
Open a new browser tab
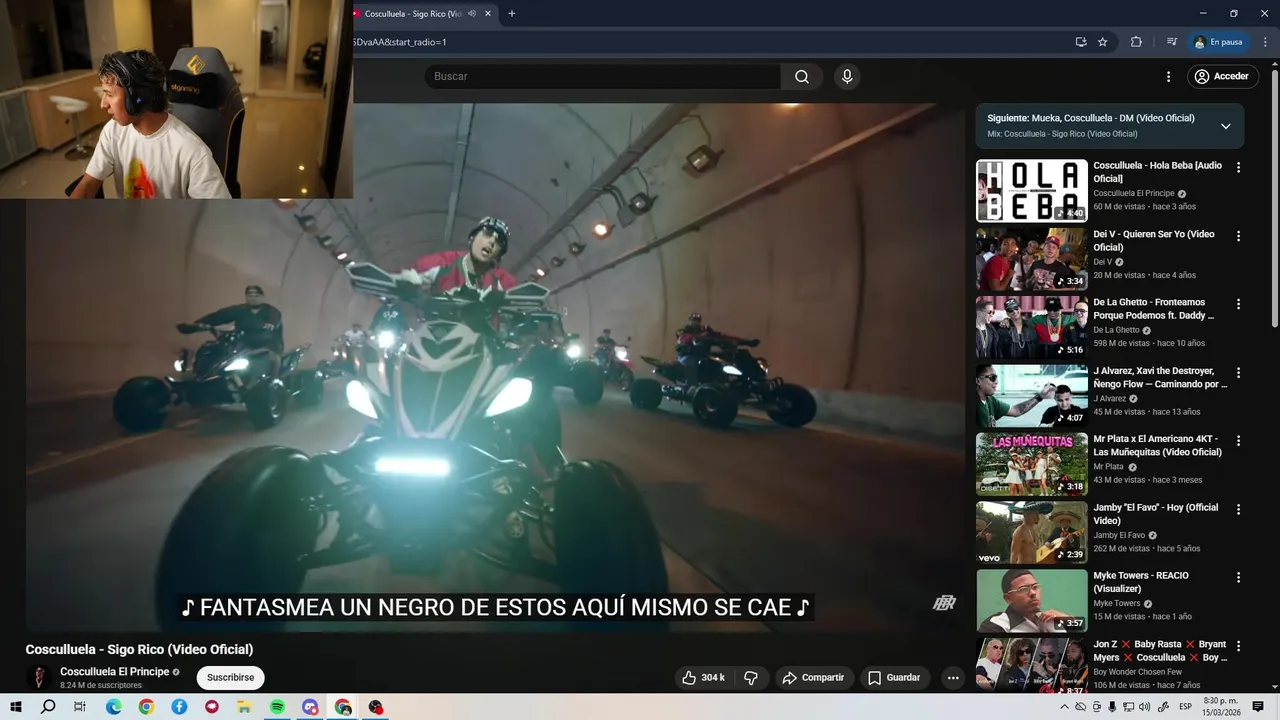coord(512,14)
